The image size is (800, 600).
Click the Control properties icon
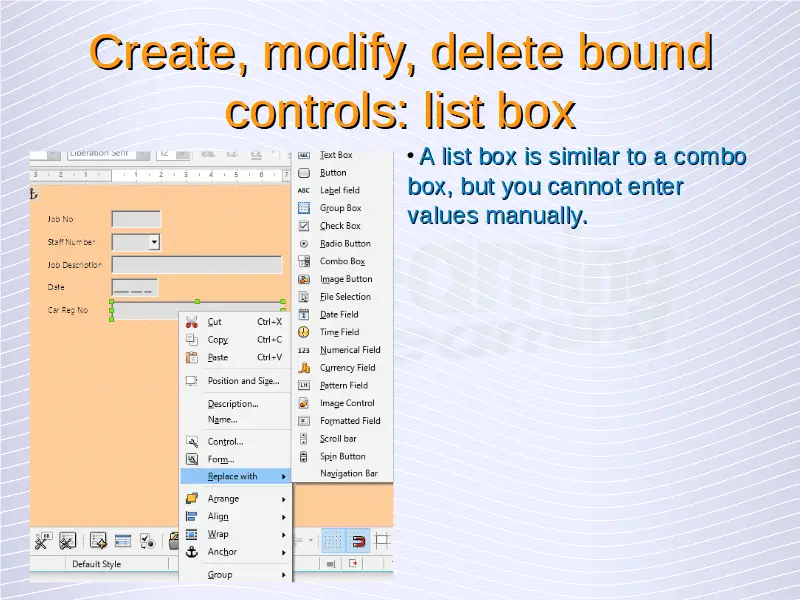192,442
